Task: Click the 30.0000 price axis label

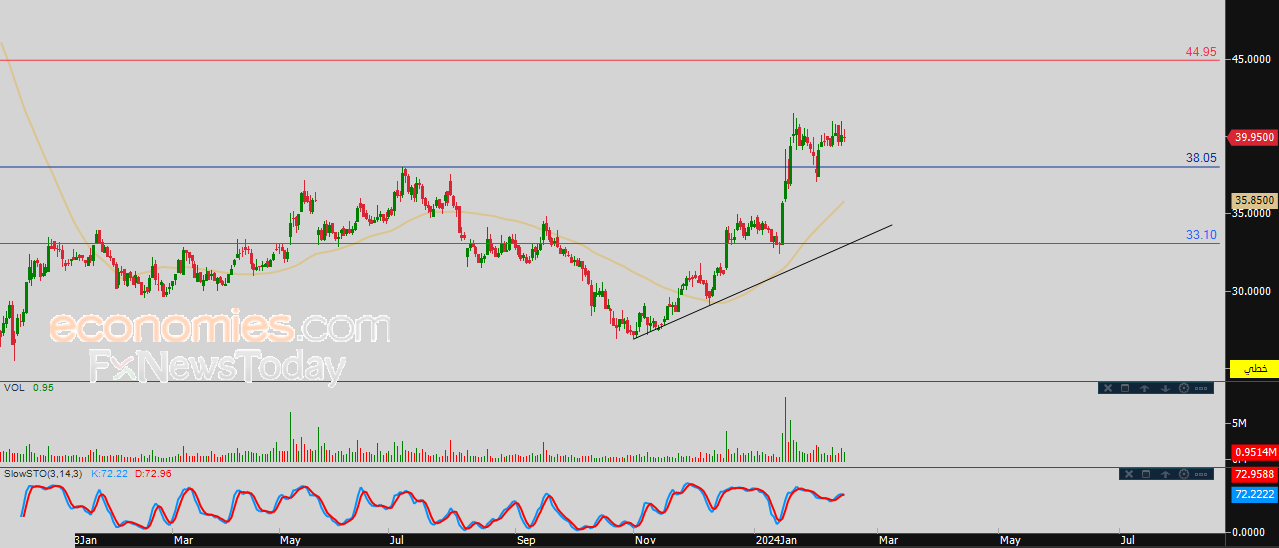Action: (1254, 292)
